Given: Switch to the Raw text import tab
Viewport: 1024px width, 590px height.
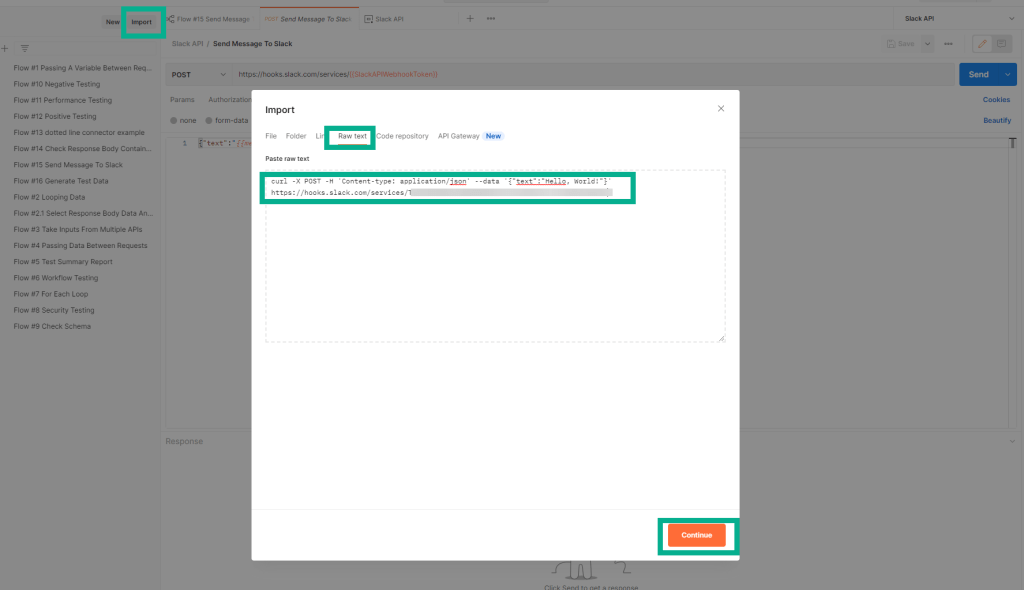Looking at the screenshot, I should click(x=352, y=136).
